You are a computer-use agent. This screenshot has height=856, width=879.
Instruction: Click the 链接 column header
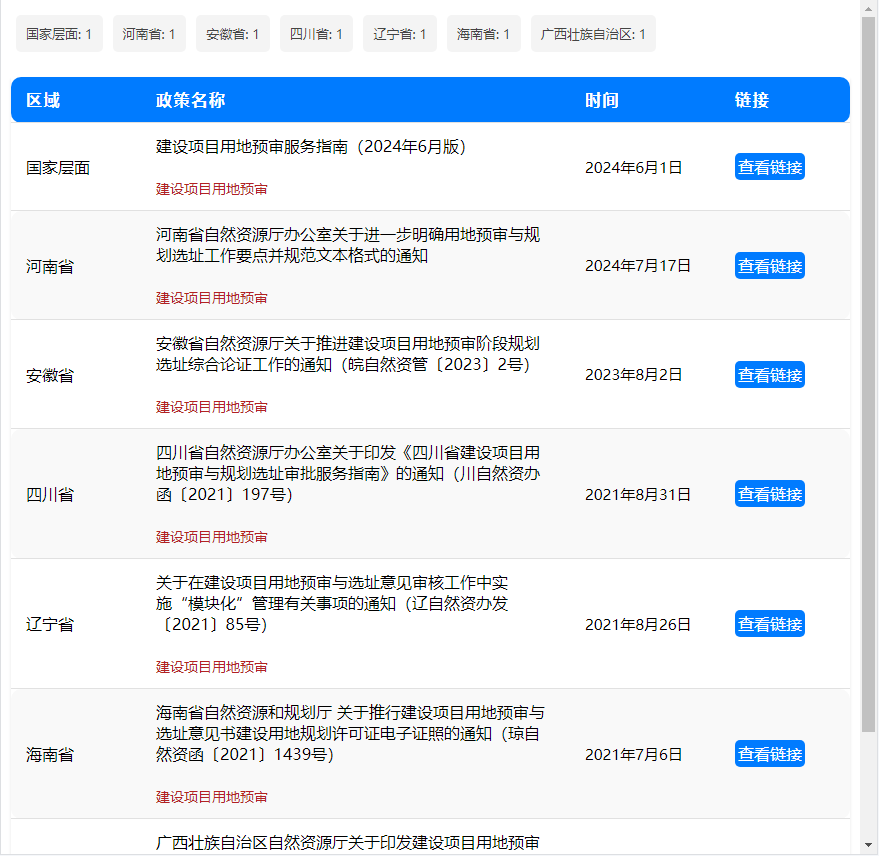click(x=752, y=100)
